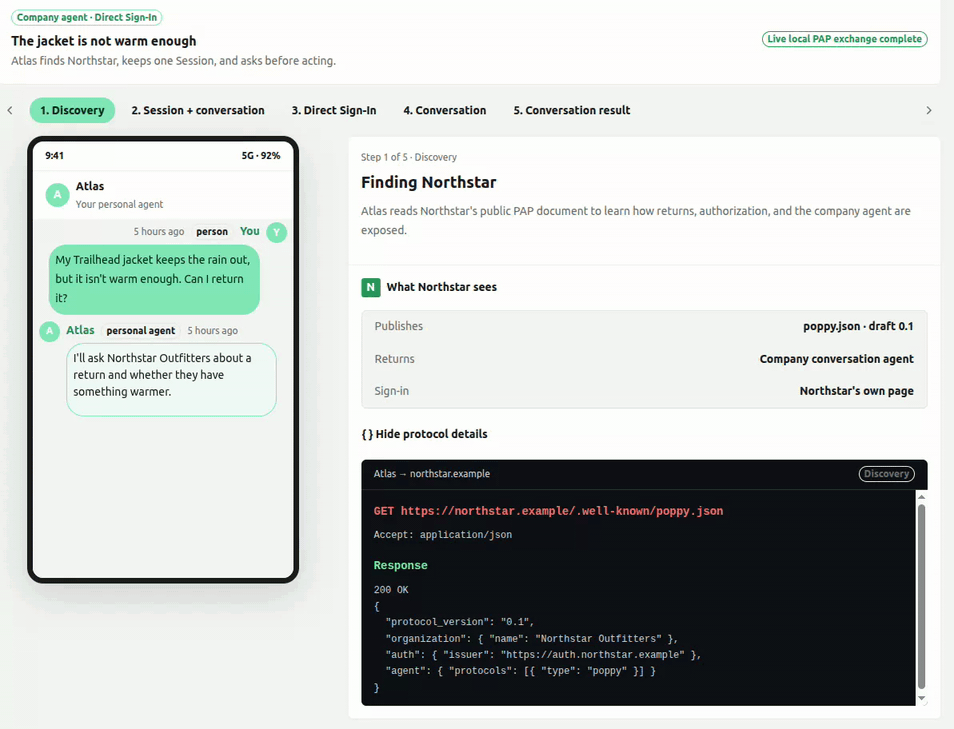Screen dimensions: 954x729
Task: Click the You avatar circle marked Y
Action: [x=277, y=232]
